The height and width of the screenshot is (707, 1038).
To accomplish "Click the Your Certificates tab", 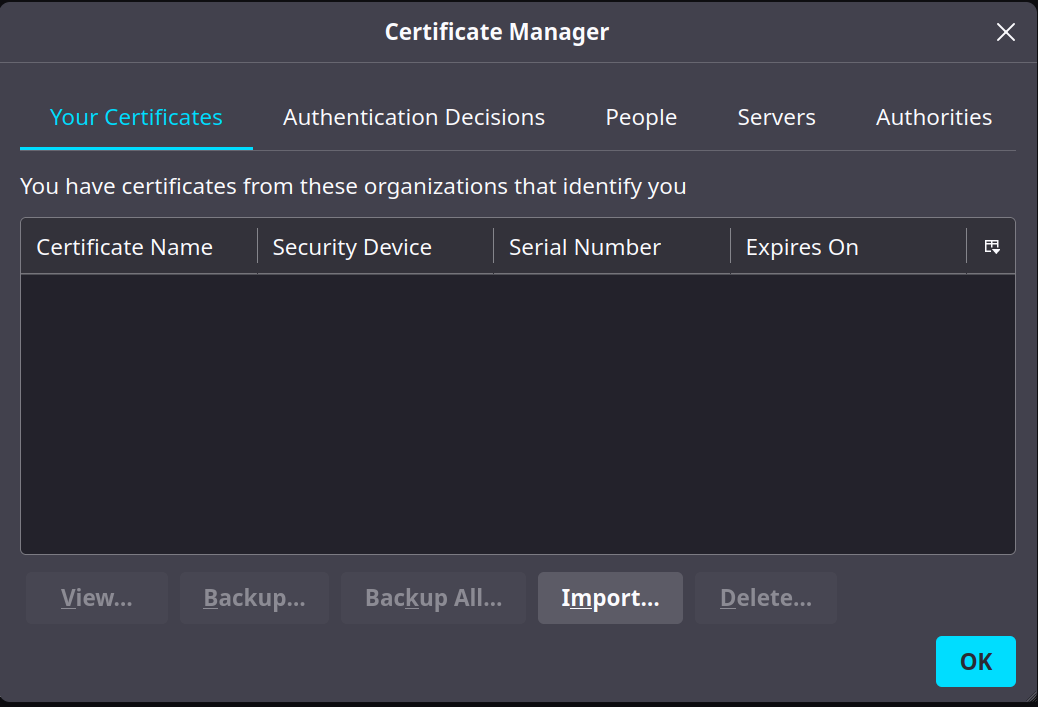I will (x=136, y=118).
